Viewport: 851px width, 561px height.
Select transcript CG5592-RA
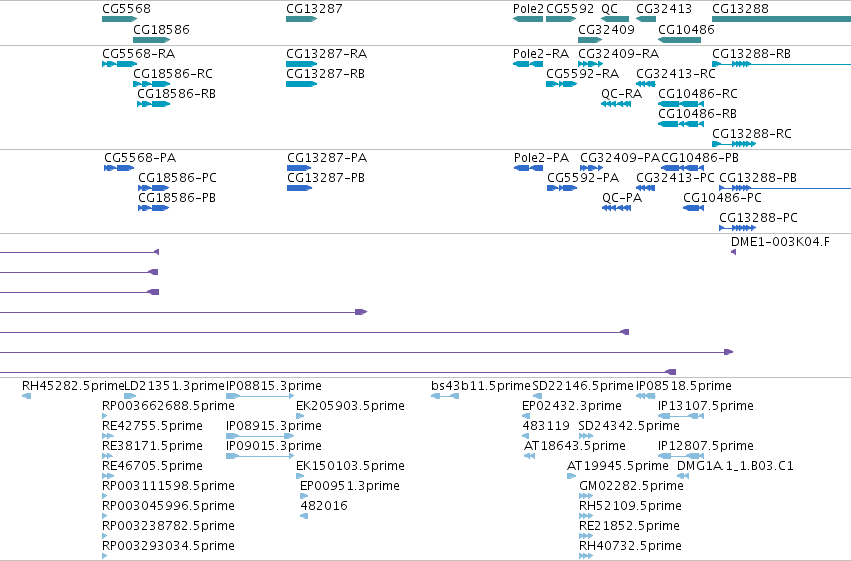582,74
